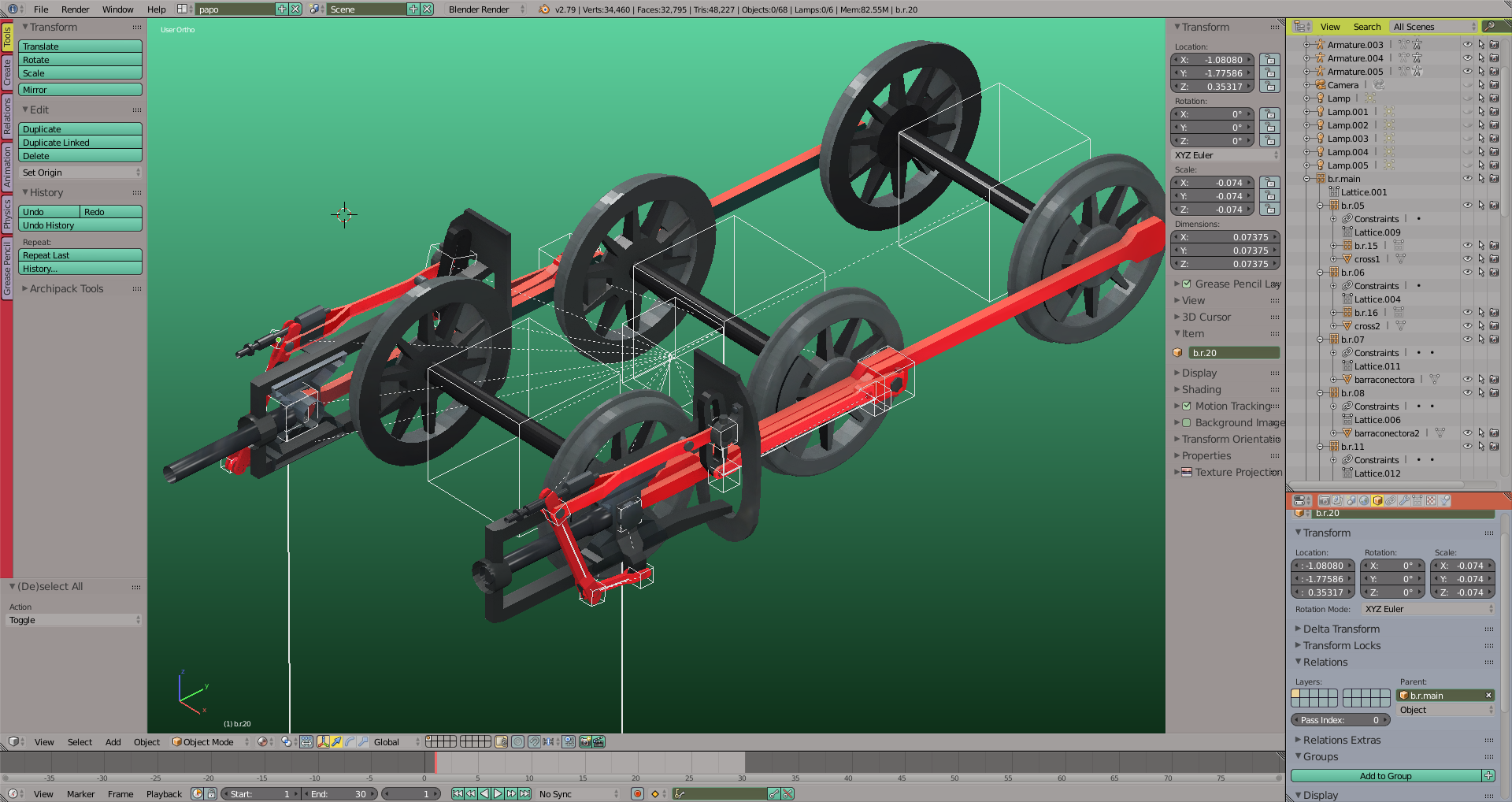Viewport: 1512px width, 802px height.
Task: Lock the X location in the N panel
Action: click(x=1269, y=60)
